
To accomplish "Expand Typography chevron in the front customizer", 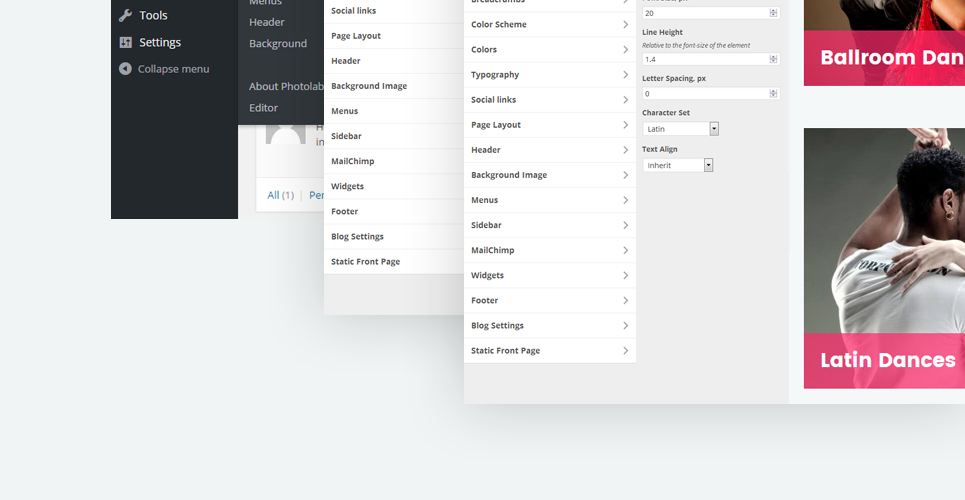I will pyautogui.click(x=625, y=75).
